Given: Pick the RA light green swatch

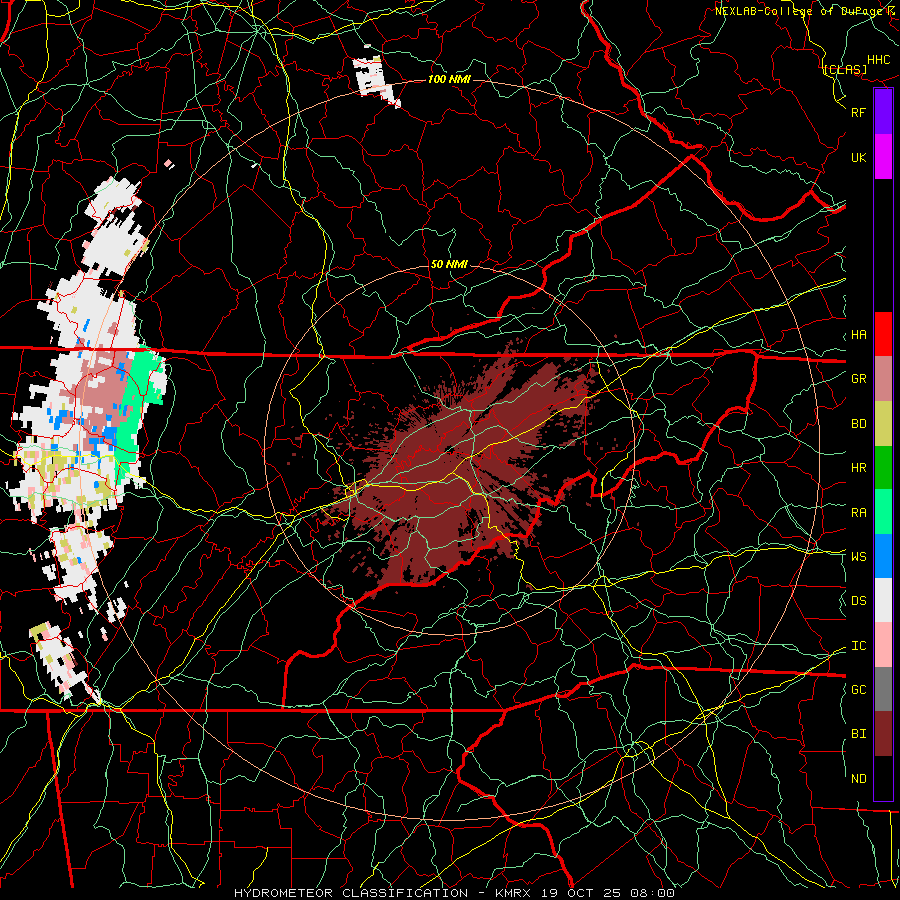Looking at the screenshot, I should click(883, 512).
